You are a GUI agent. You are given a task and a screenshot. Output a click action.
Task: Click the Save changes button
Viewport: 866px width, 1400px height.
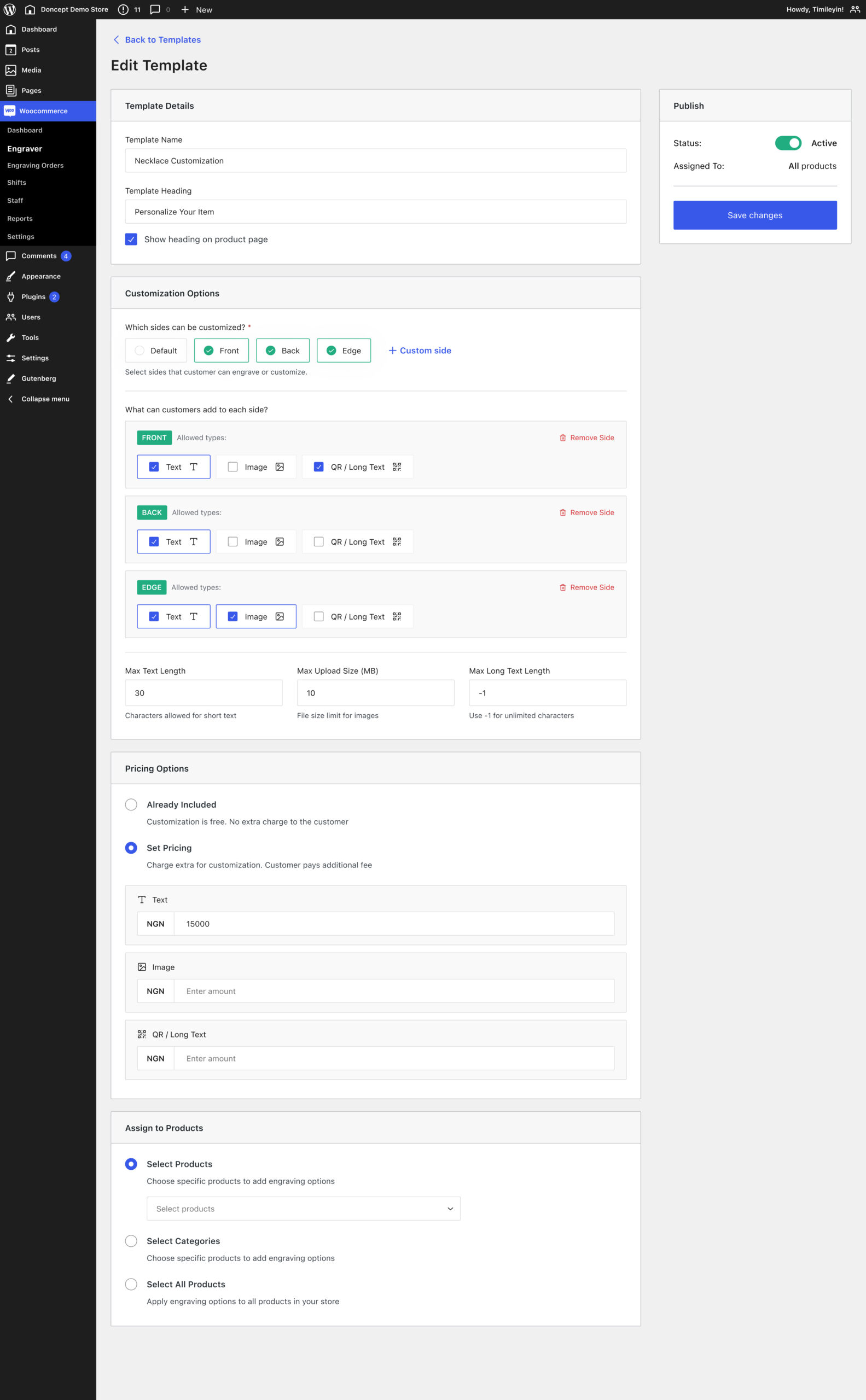(x=754, y=215)
